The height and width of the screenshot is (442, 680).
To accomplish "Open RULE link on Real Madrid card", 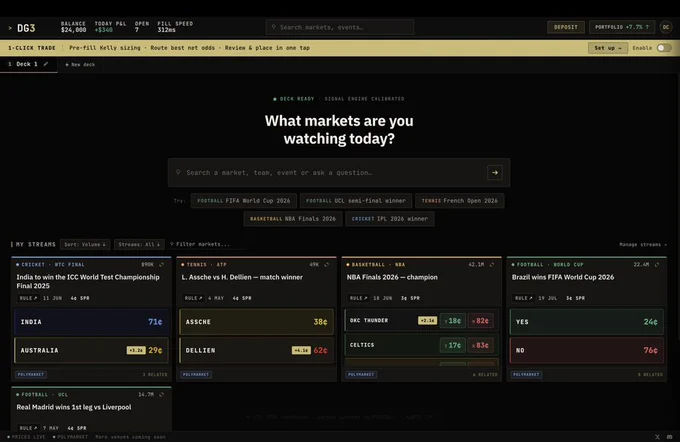I will [28, 428].
